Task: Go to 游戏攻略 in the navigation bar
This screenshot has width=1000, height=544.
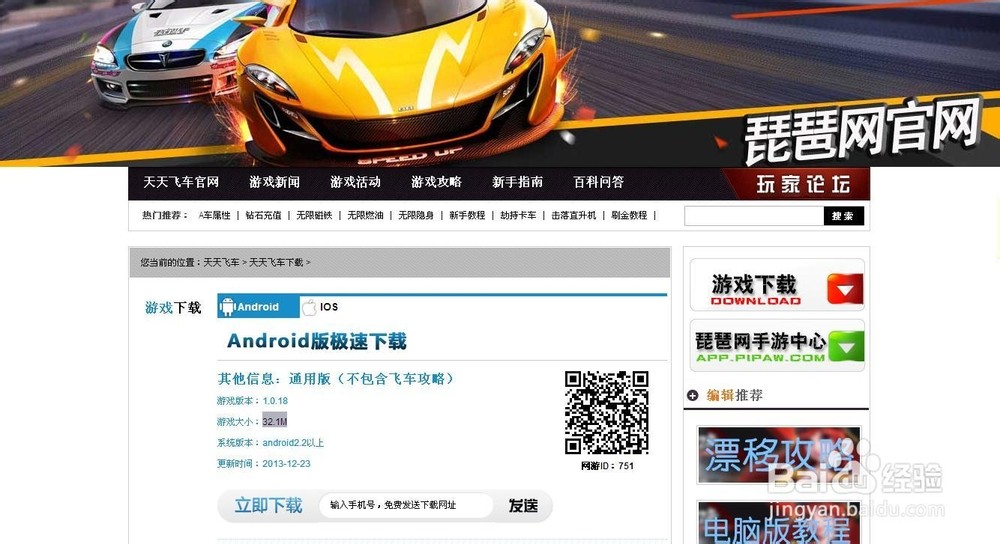Action: [436, 182]
